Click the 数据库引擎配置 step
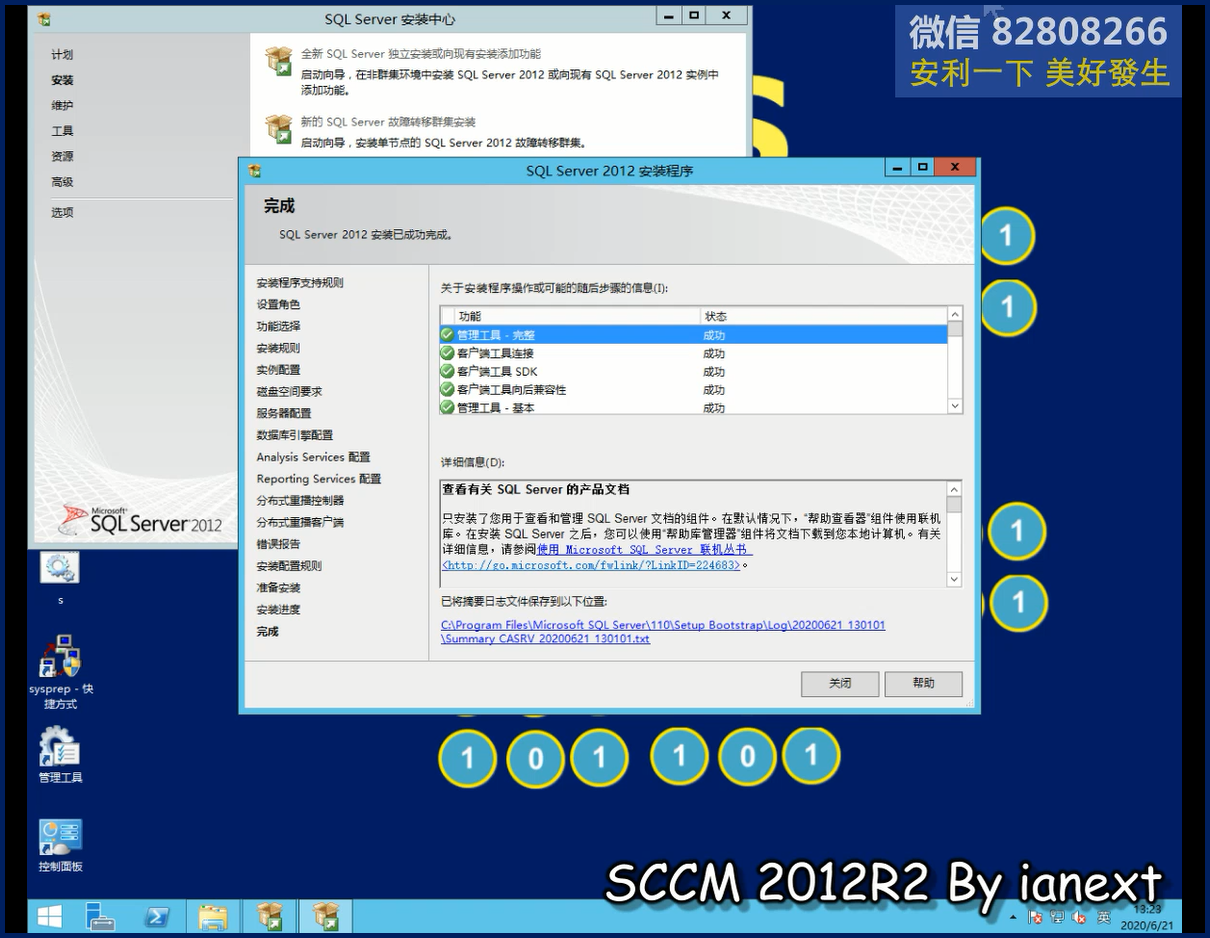Viewport: 1210px width, 938px height. click(295, 435)
